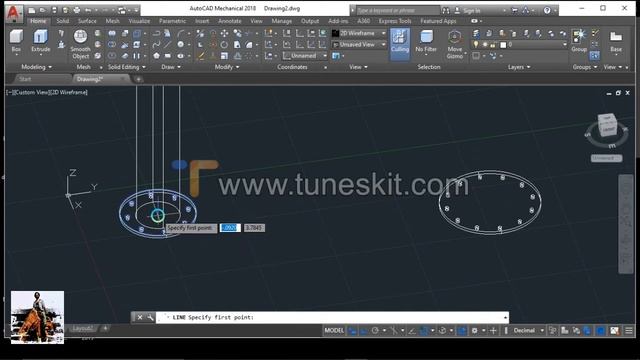640x360 pixels.
Task: Toggle layer on/off lightbulb icon
Action: coord(476,44)
